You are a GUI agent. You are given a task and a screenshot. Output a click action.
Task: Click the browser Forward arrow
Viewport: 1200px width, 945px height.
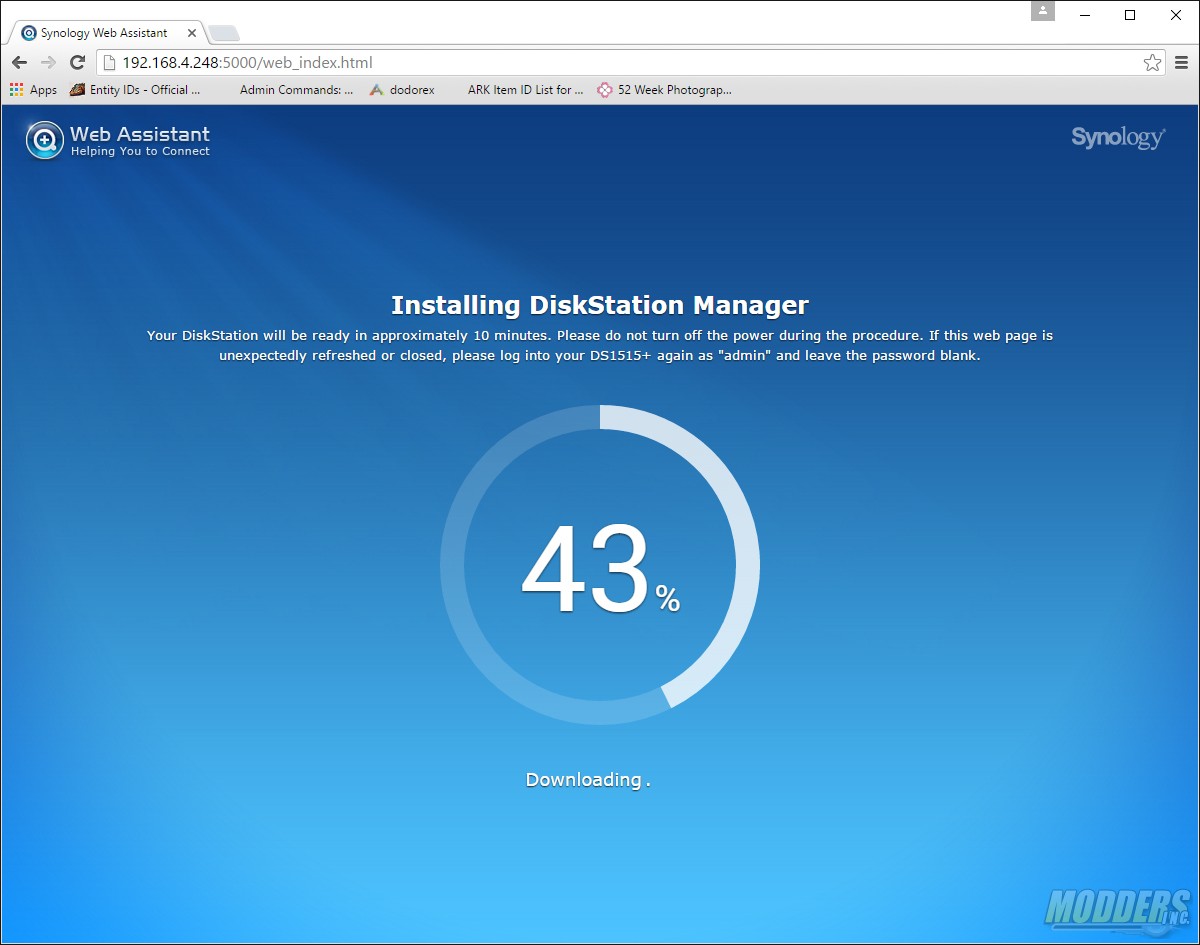coord(48,63)
